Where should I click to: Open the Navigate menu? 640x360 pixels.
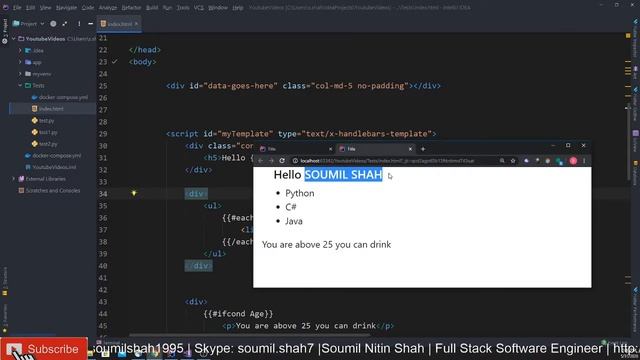pyautogui.click(x=66, y=7)
